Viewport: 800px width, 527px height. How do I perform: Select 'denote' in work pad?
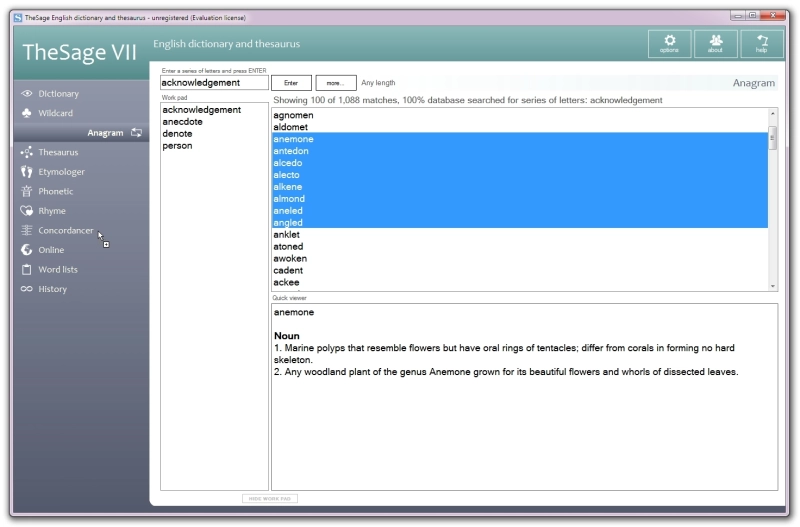pos(178,134)
